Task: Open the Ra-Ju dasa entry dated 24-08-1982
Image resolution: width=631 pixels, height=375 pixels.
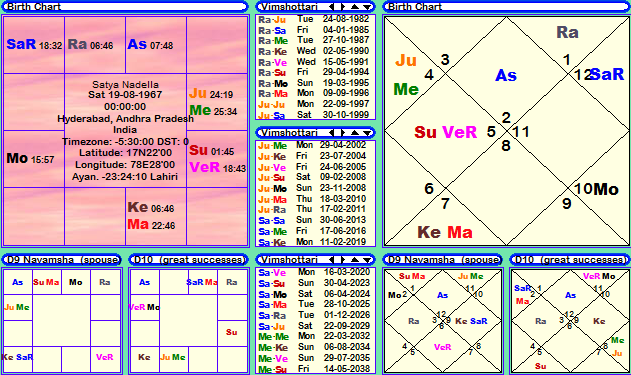Action: [315, 19]
